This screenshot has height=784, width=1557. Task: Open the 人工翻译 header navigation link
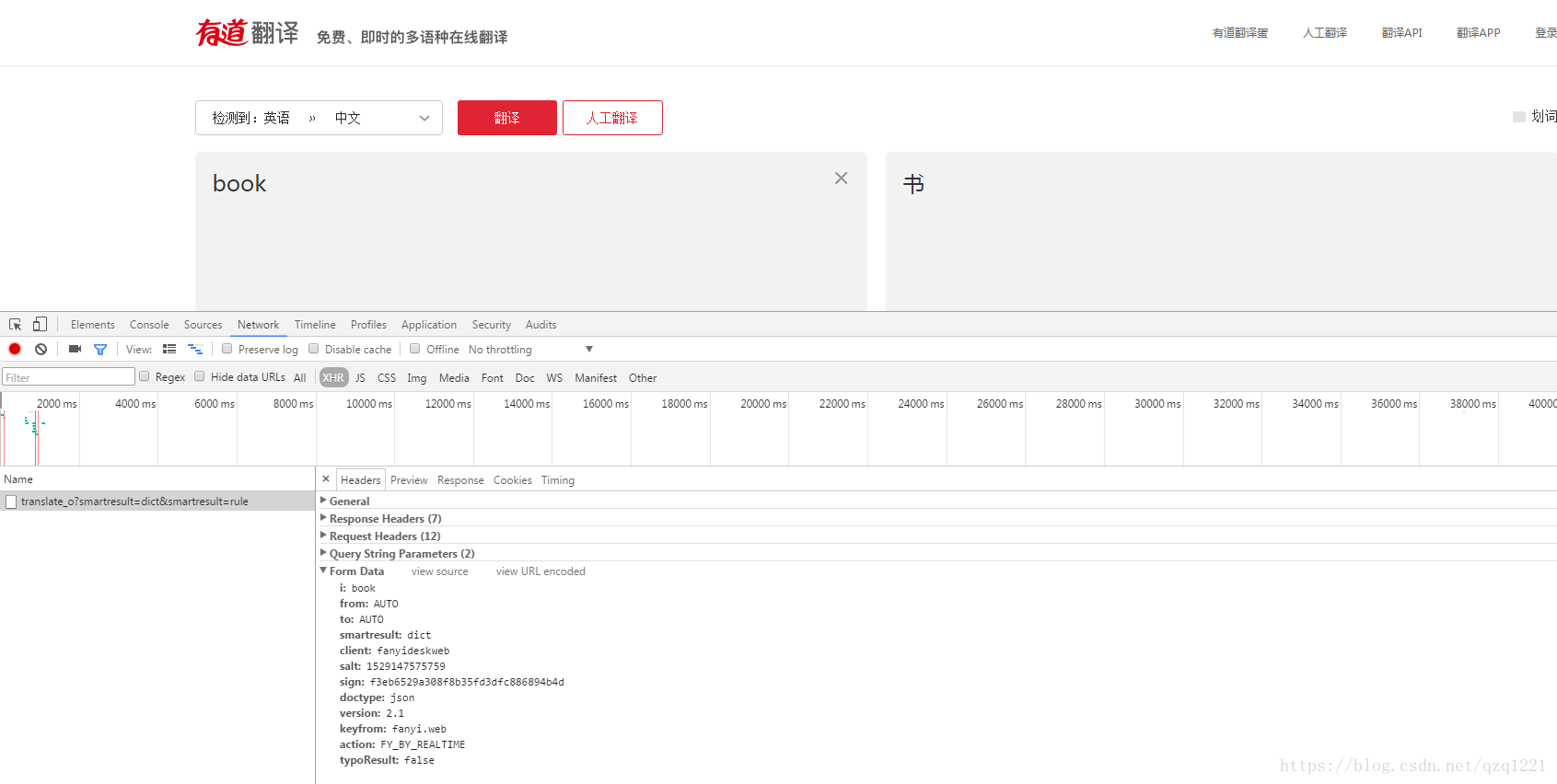[1325, 33]
